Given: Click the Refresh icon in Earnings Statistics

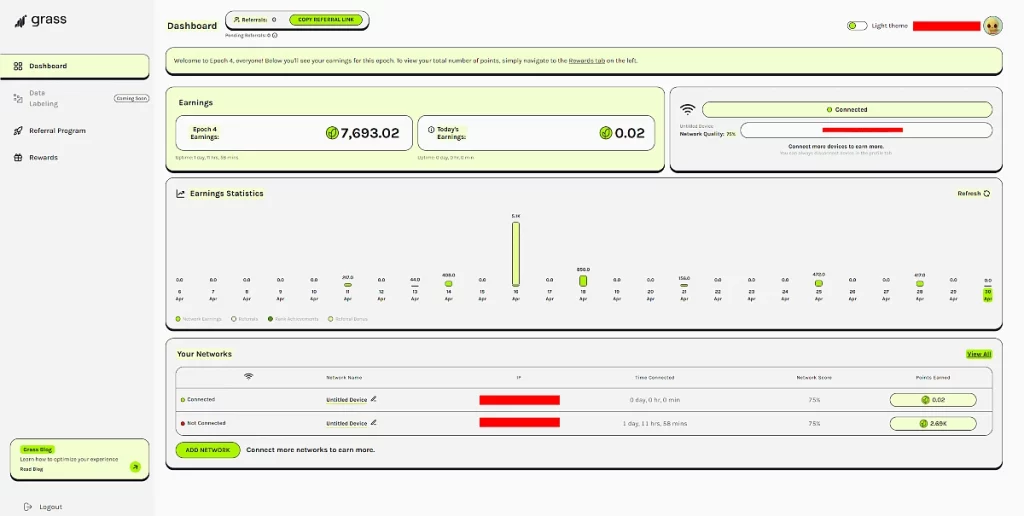Looking at the screenshot, I should click(987, 194).
